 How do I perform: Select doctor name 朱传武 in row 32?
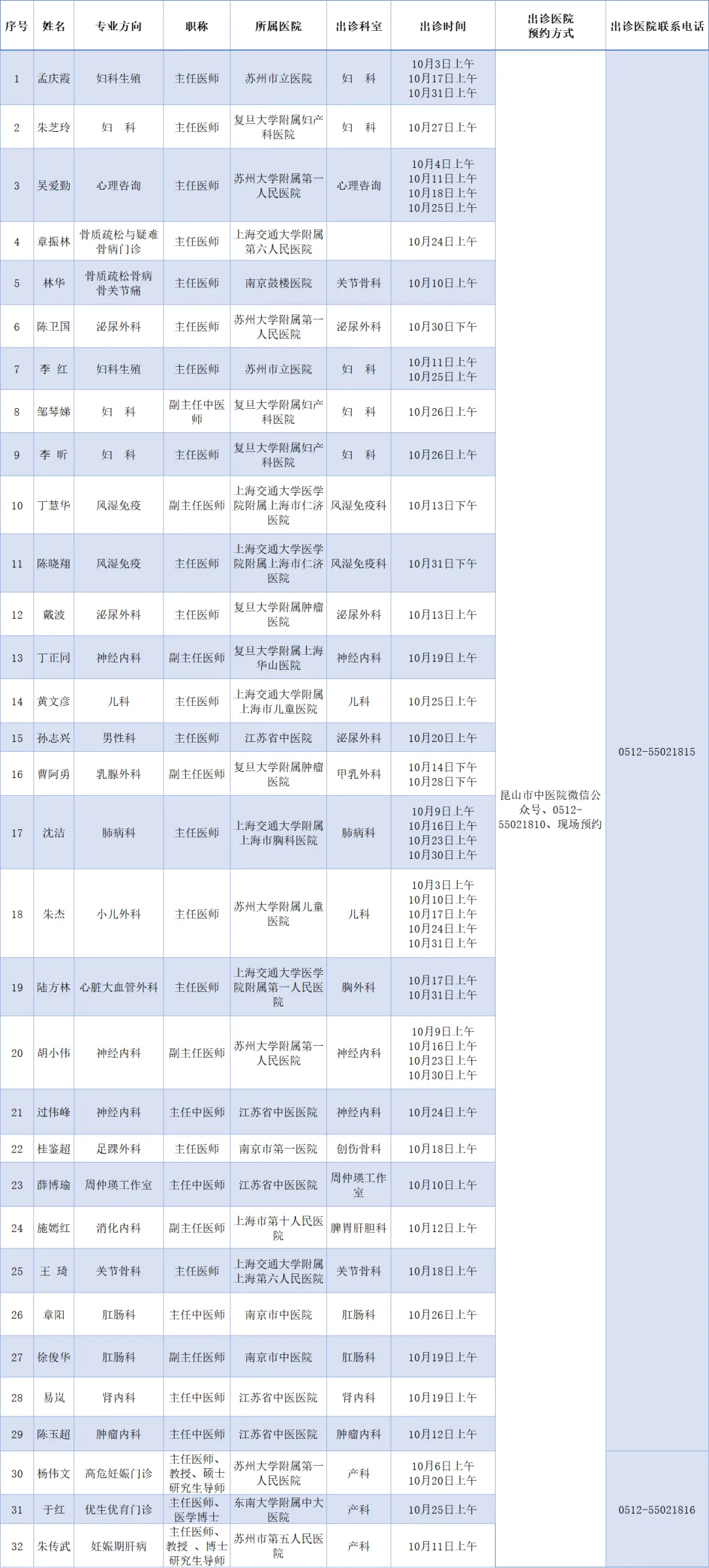click(x=54, y=1546)
